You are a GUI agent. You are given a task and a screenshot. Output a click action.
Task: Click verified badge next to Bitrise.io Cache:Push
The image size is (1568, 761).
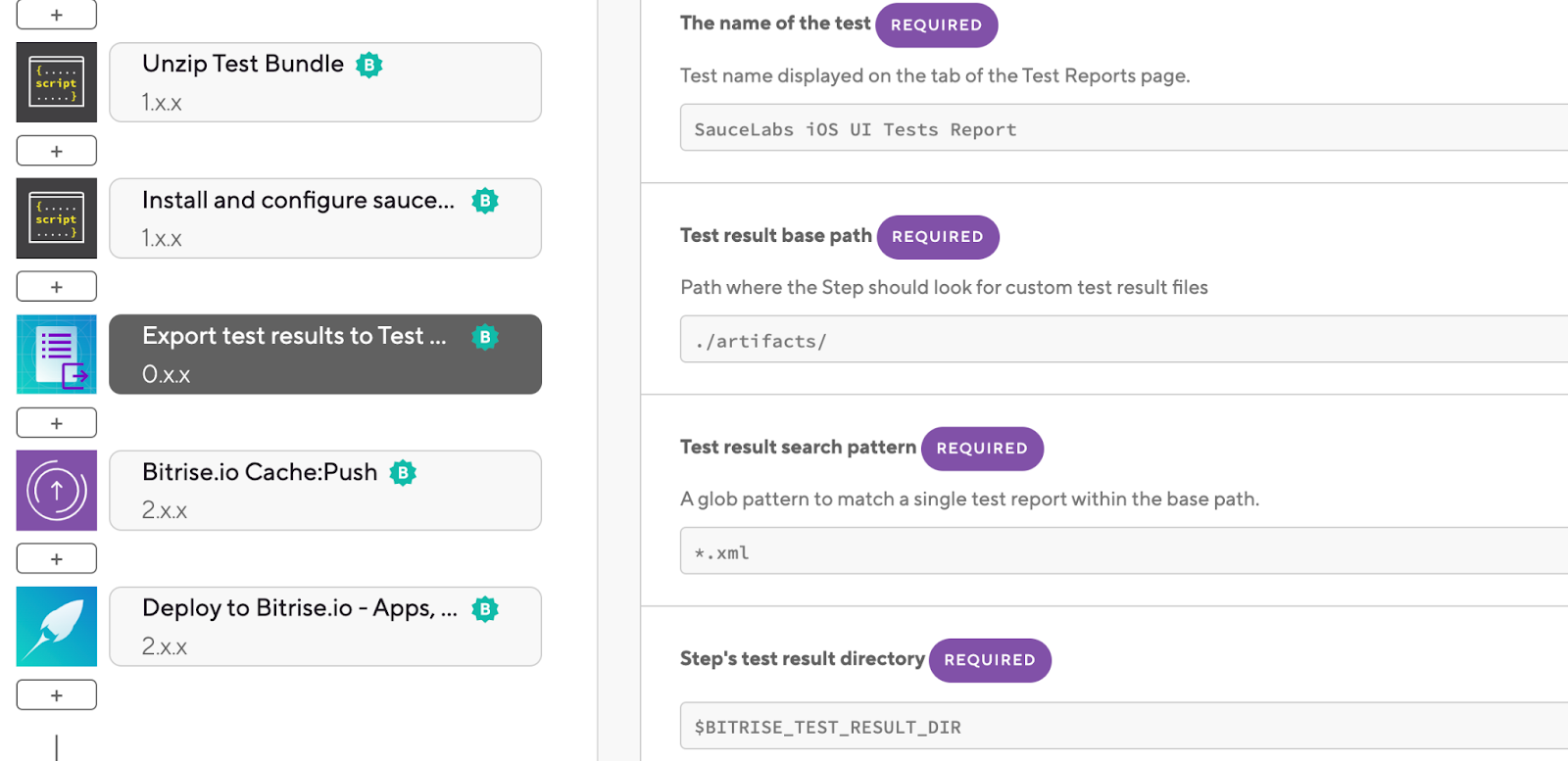403,473
